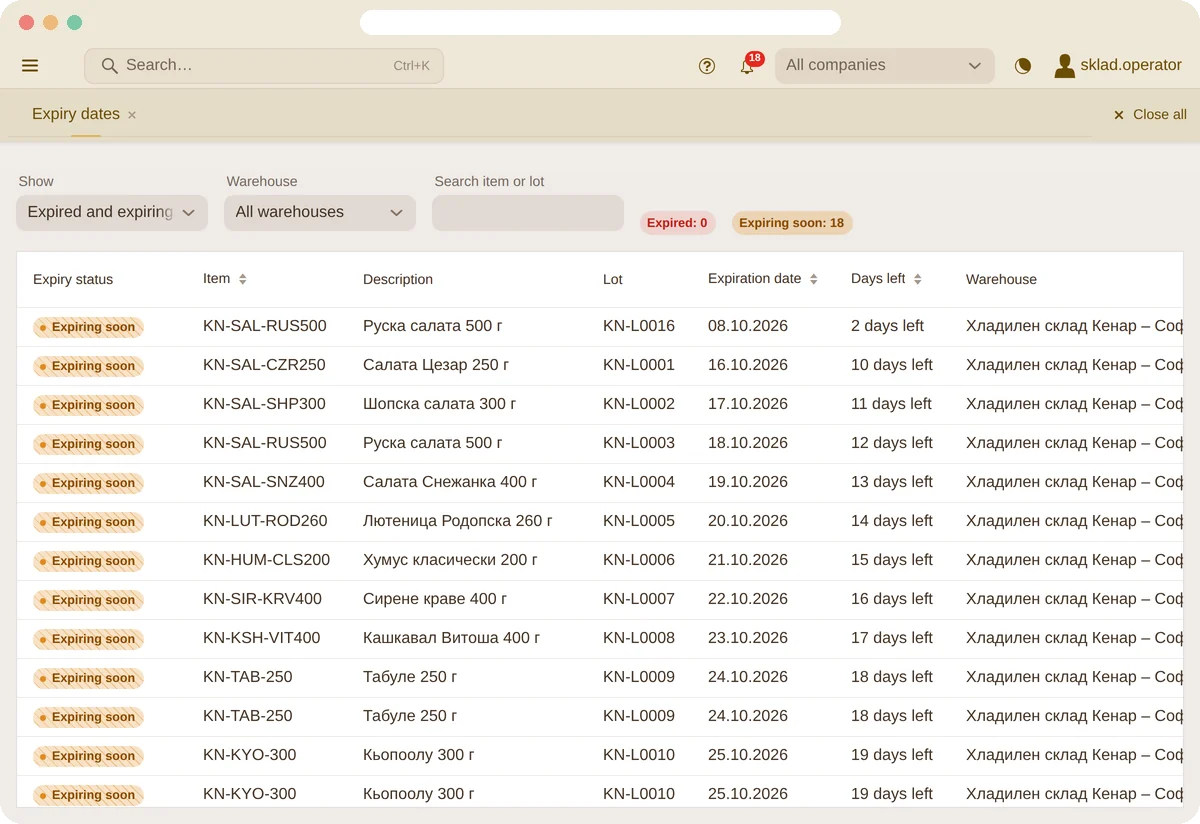Sort by Expiration date column arrows
Screen dimensions: 1200x824
point(813,279)
